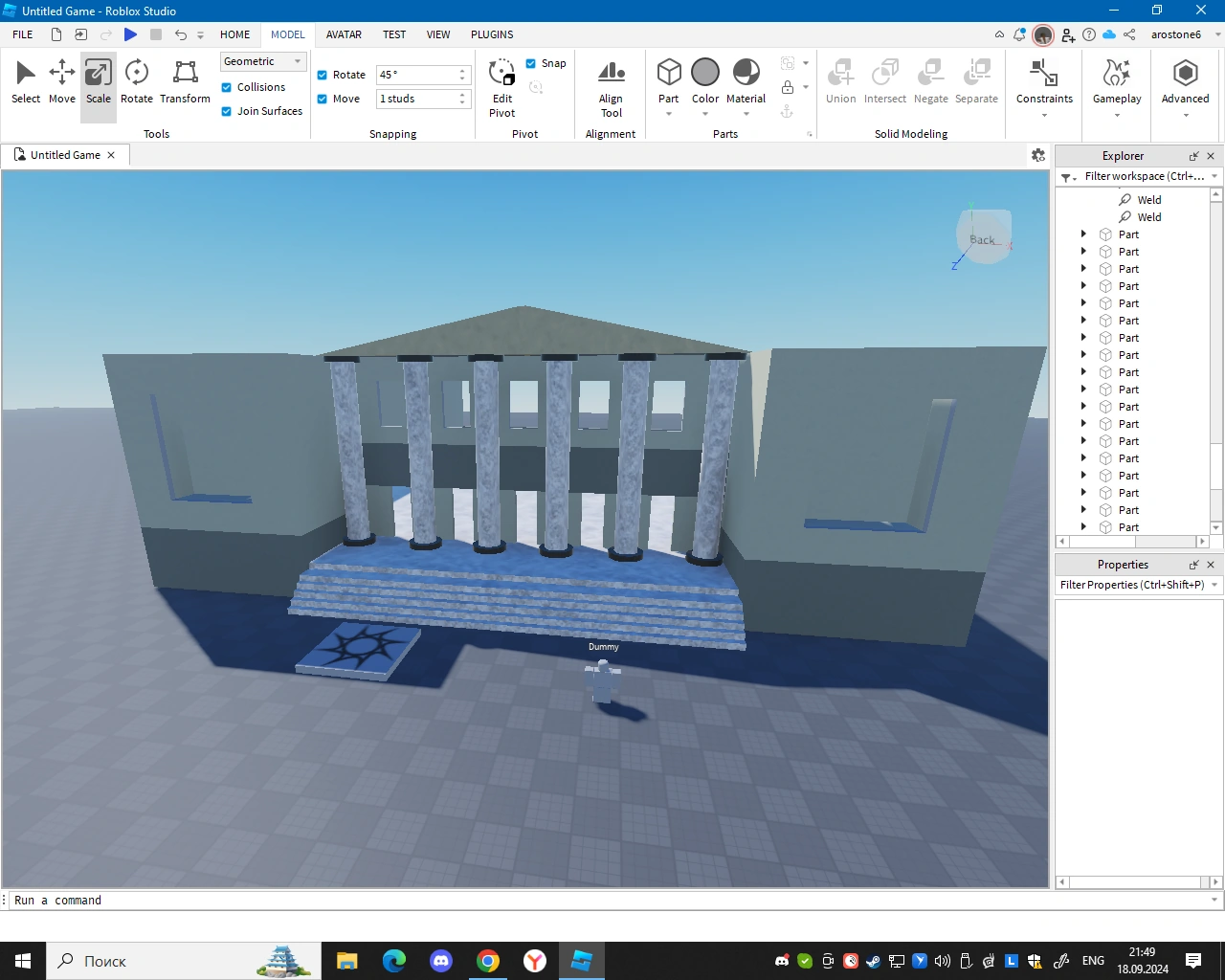The height and width of the screenshot is (980, 1225).
Task: Open the Gameplay menu
Action: point(1117,88)
